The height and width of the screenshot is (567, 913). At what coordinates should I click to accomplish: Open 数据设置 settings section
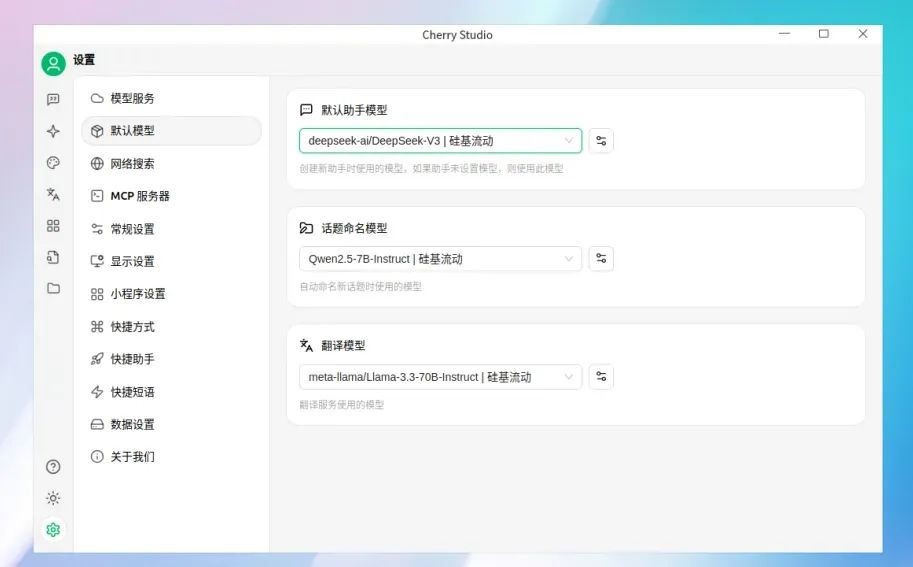pyautogui.click(x=171, y=424)
